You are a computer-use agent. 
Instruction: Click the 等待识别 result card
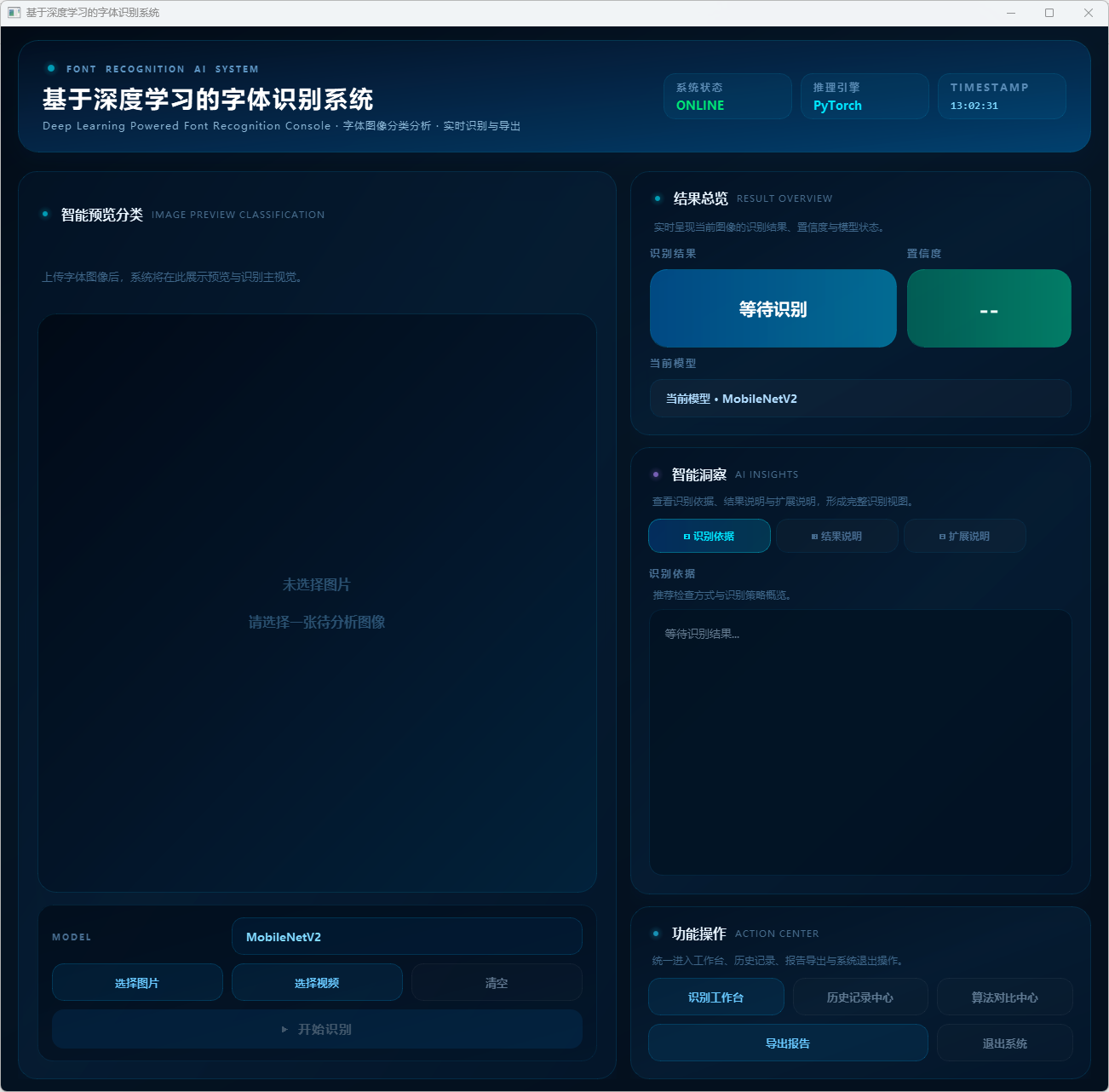pyautogui.click(x=773, y=308)
